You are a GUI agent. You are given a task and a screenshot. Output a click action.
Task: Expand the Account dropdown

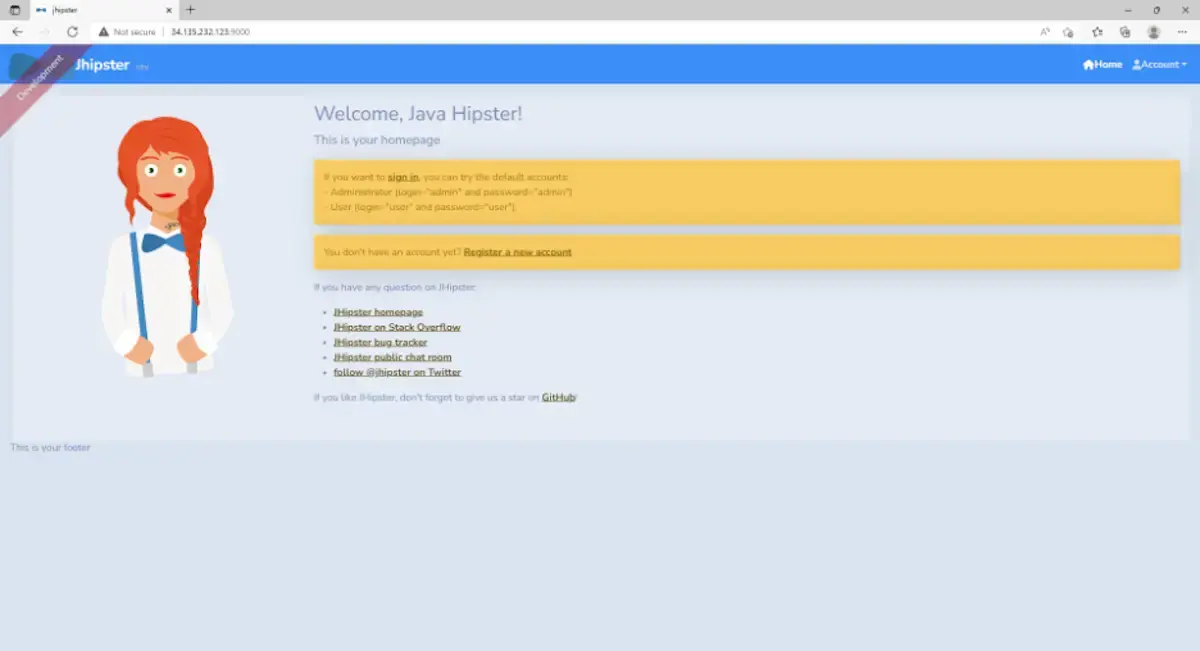1160,65
